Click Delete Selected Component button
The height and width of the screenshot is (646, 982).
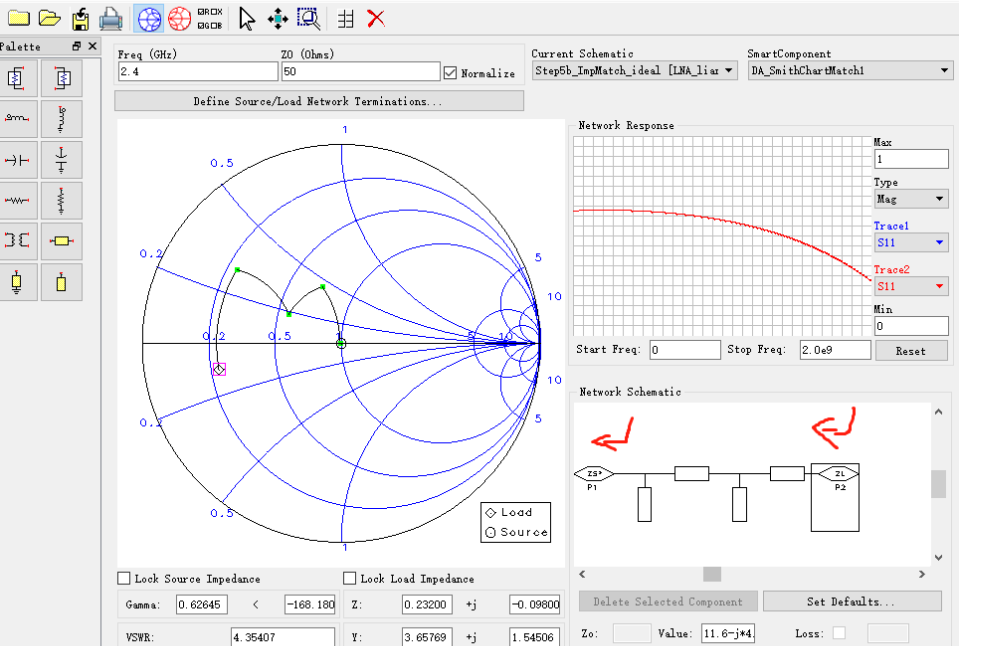[x=668, y=602]
